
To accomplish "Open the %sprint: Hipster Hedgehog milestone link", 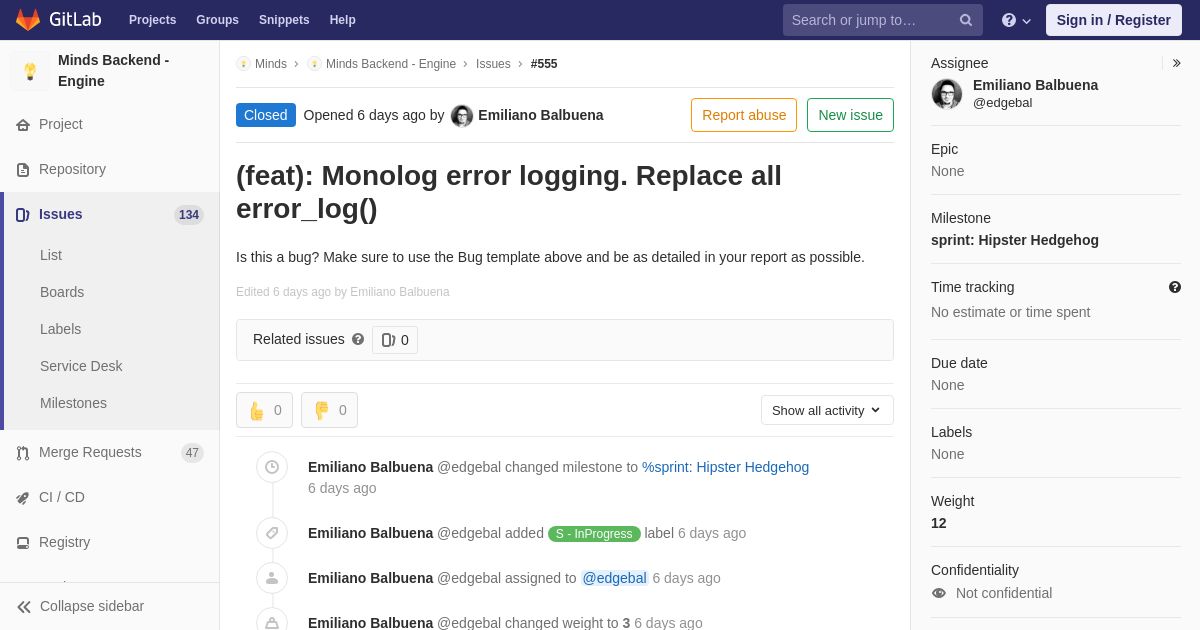I will 725,467.
